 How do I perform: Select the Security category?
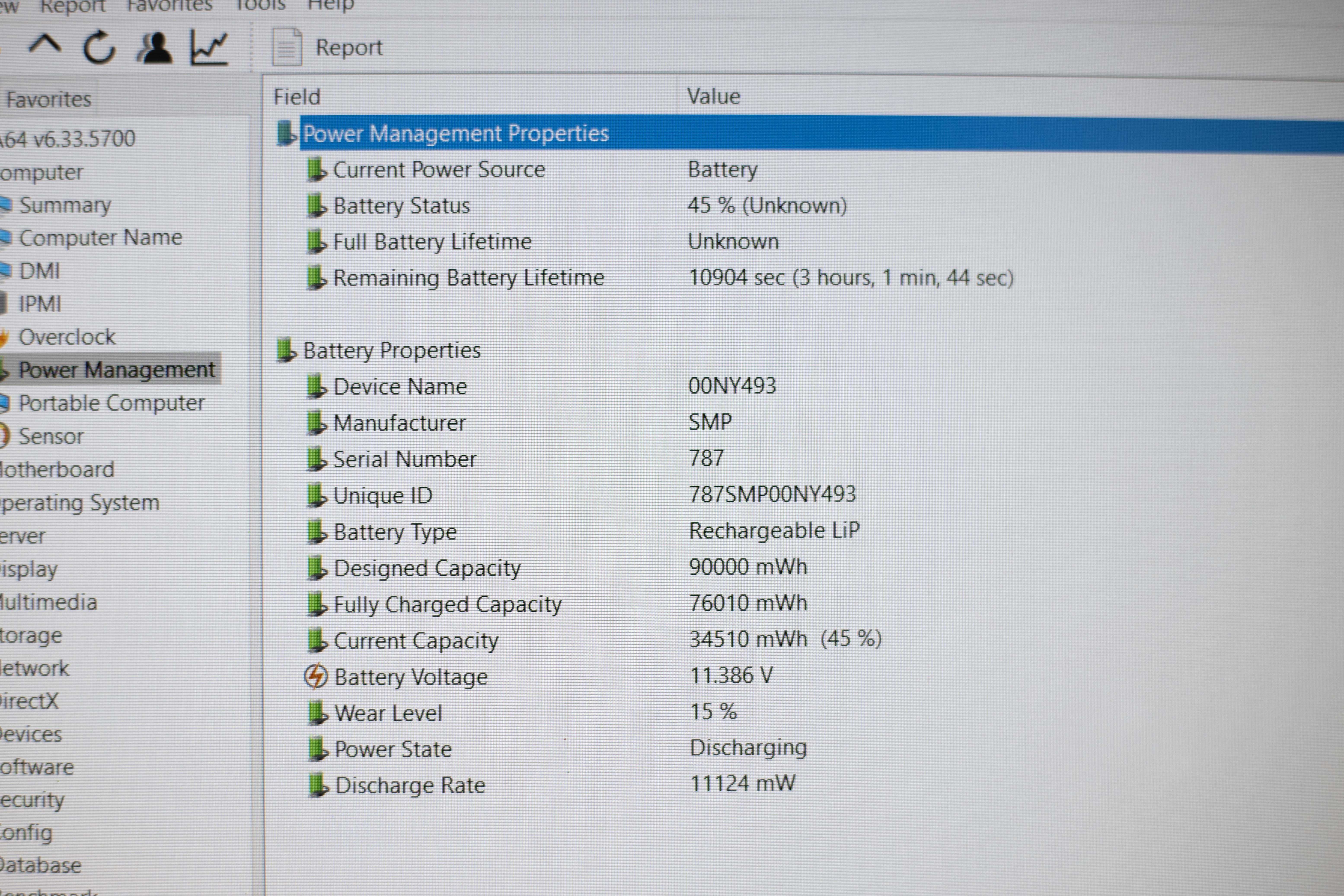32,801
